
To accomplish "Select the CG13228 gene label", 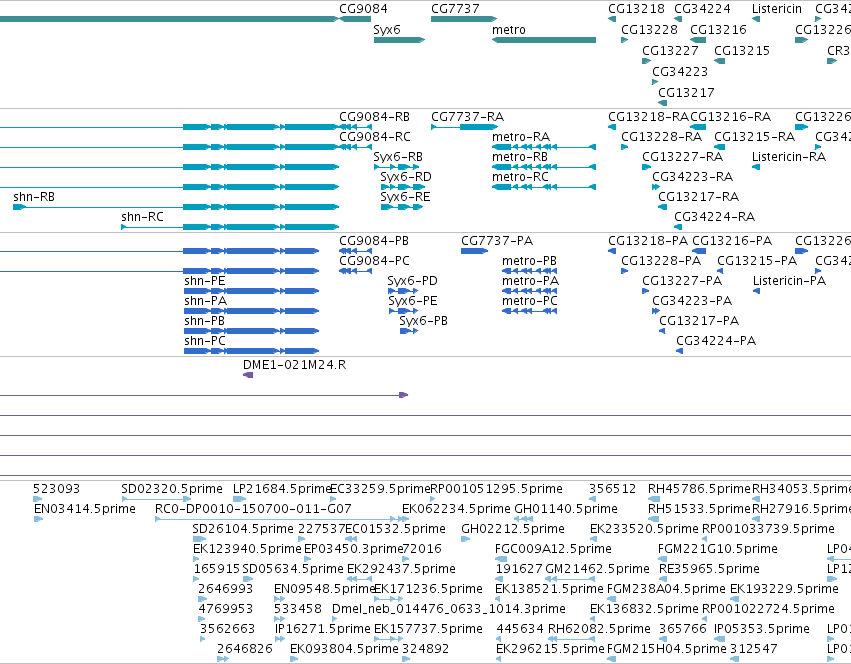I will tap(649, 30).
